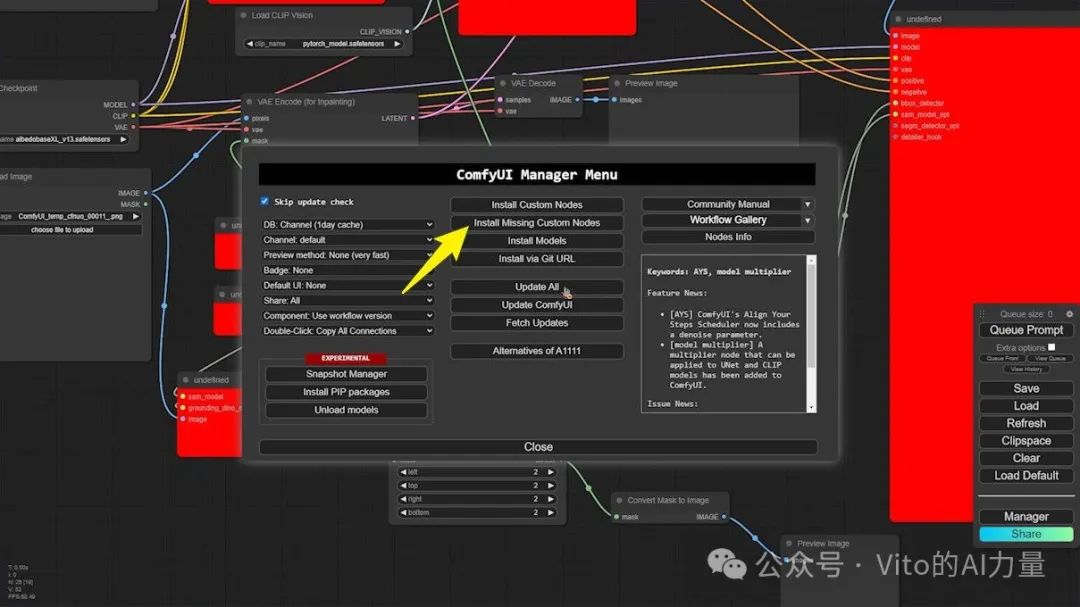Click View History button
Viewport: 1080px width, 607px height.
pyautogui.click(x=1026, y=369)
